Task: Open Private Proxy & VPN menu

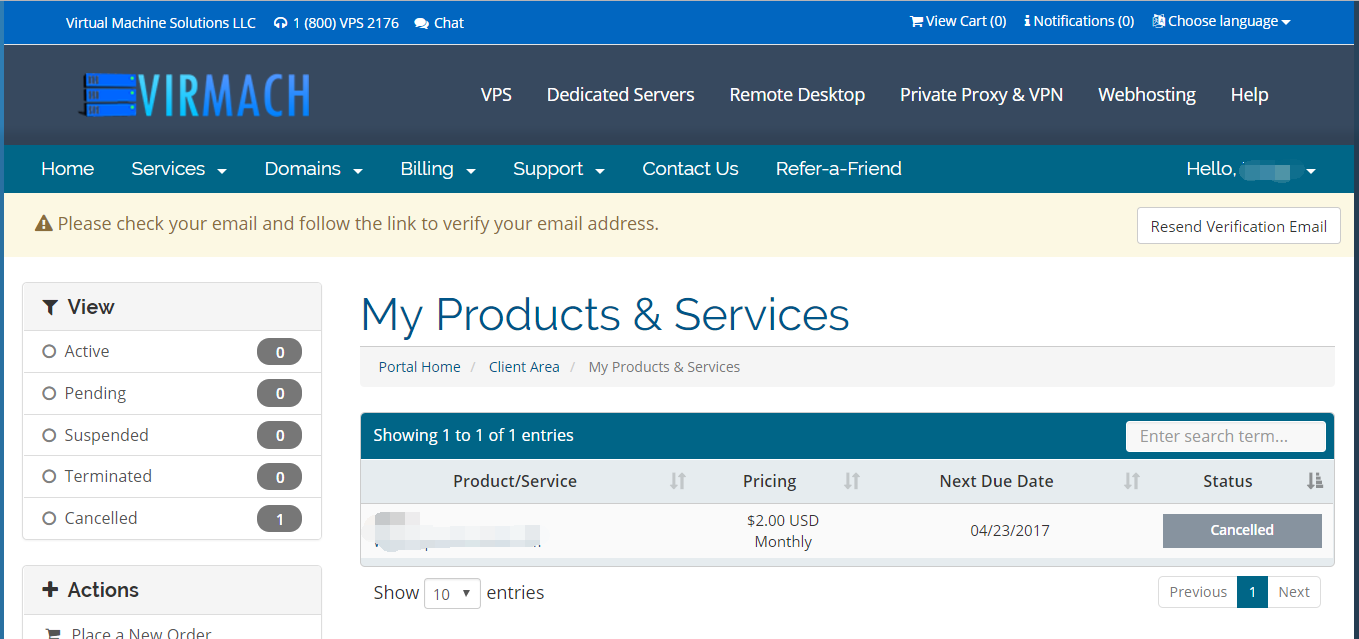Action: pyautogui.click(x=981, y=95)
